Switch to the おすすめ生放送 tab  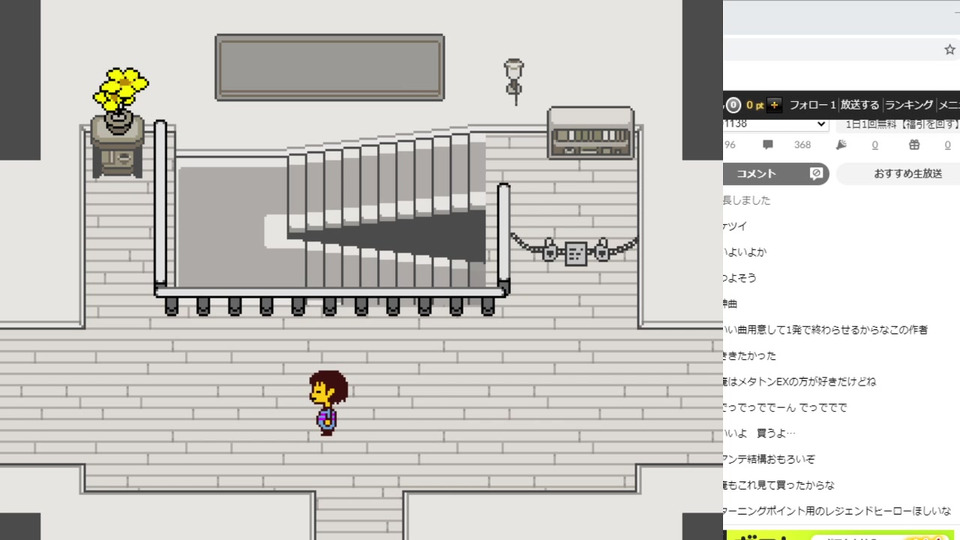pos(898,174)
